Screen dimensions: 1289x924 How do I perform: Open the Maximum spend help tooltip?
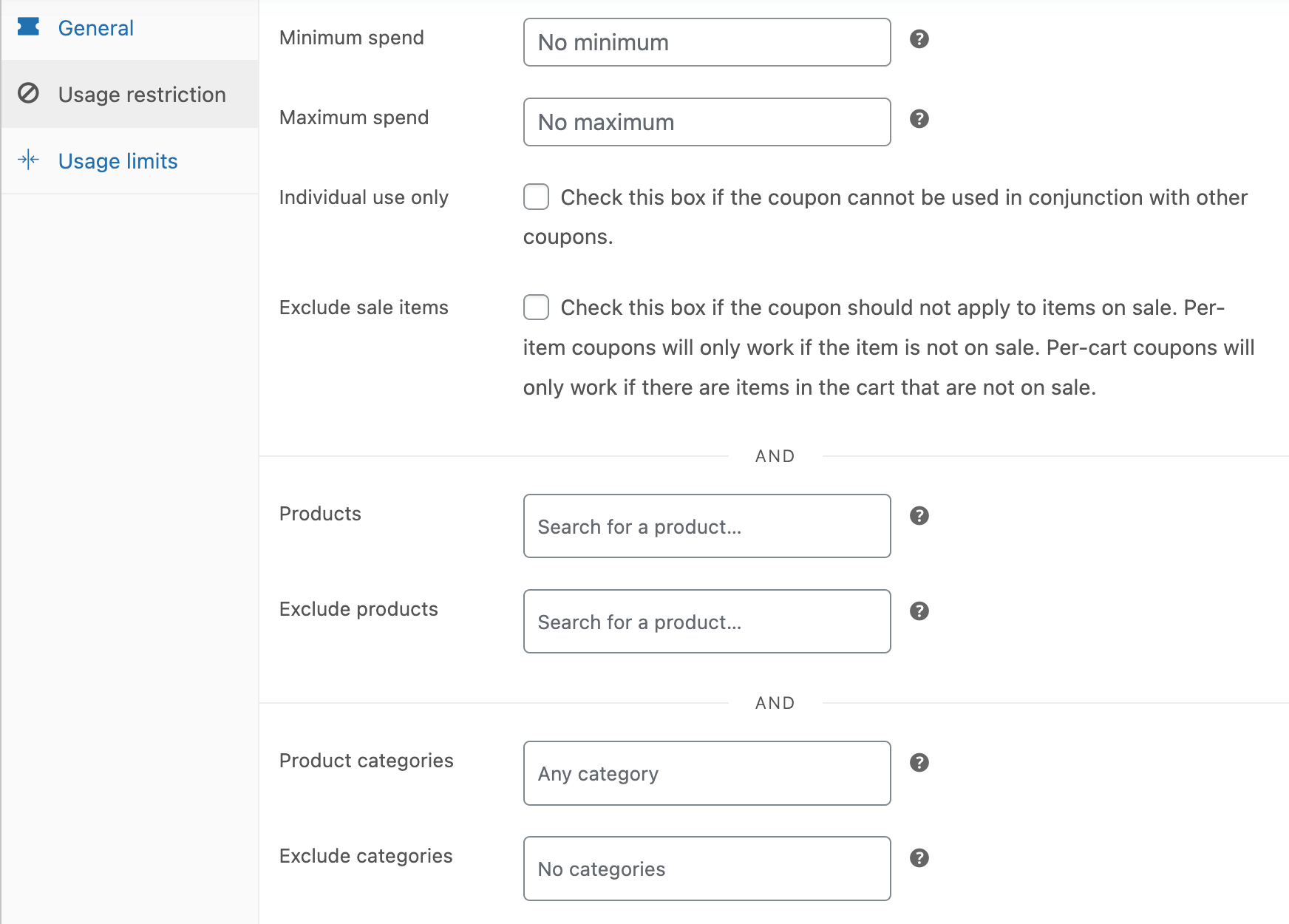[920, 119]
